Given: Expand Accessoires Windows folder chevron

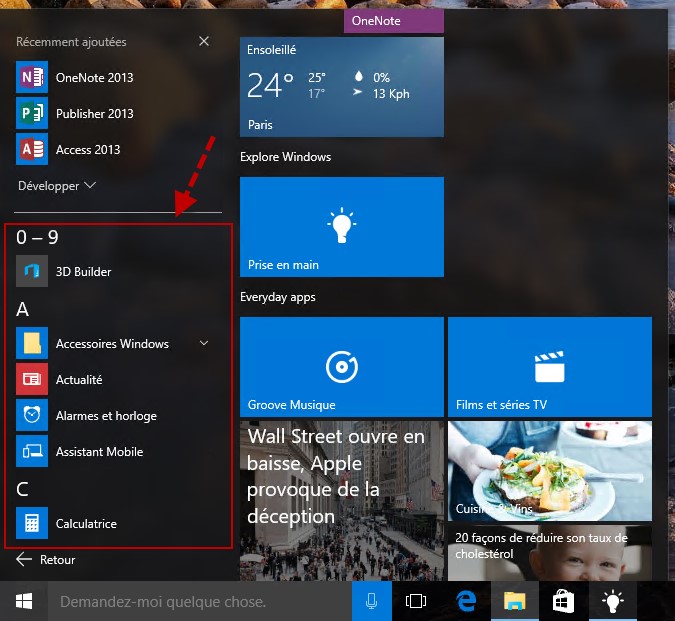Looking at the screenshot, I should point(204,343).
